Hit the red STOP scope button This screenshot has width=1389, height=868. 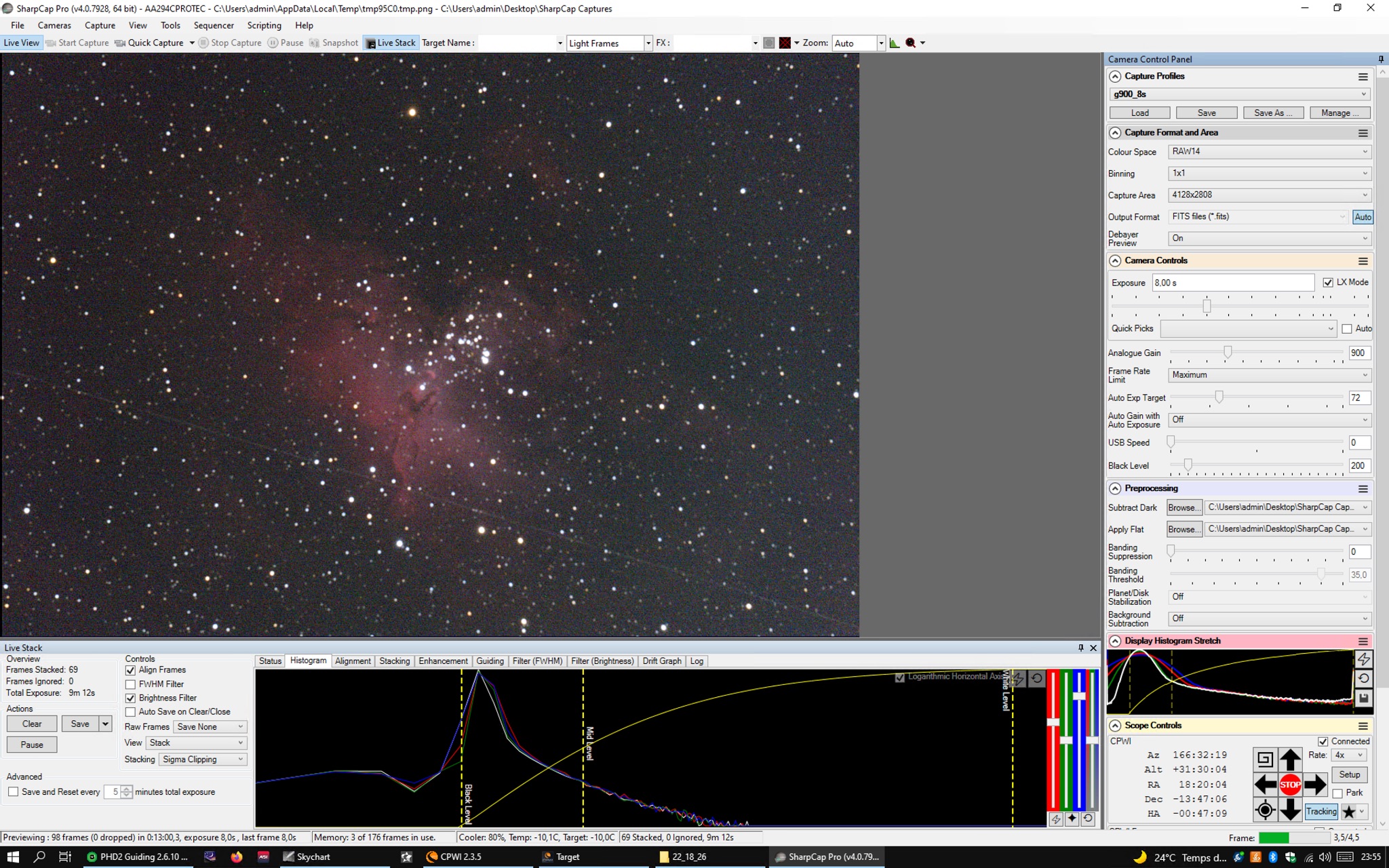(x=1290, y=785)
